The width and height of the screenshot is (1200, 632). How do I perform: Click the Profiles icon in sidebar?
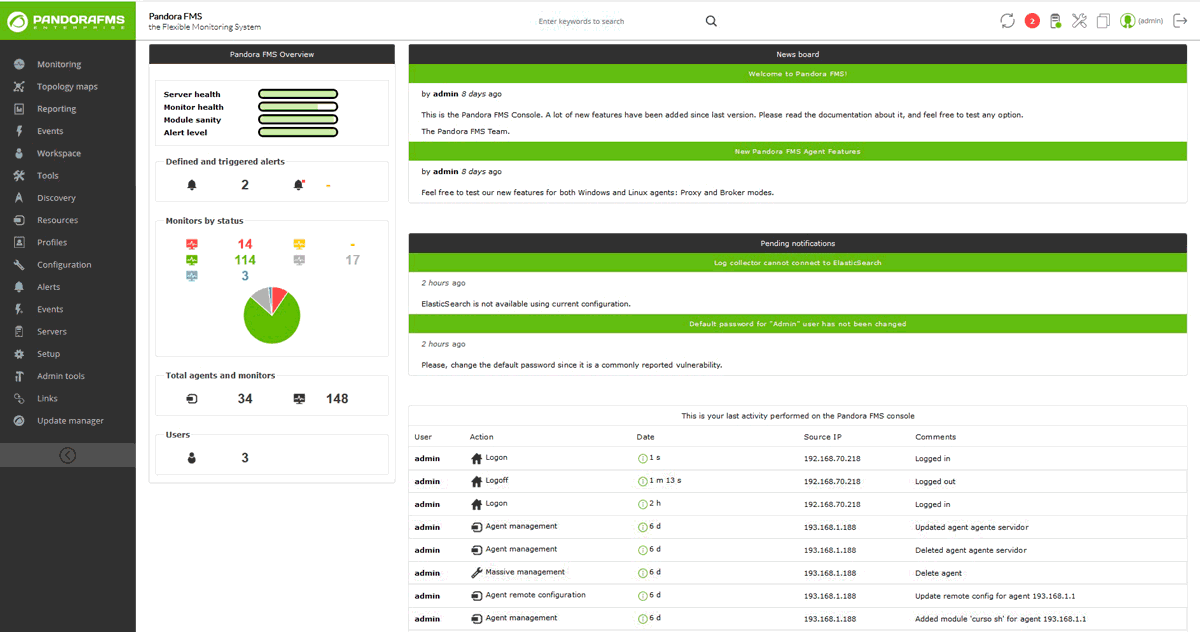tap(19, 242)
